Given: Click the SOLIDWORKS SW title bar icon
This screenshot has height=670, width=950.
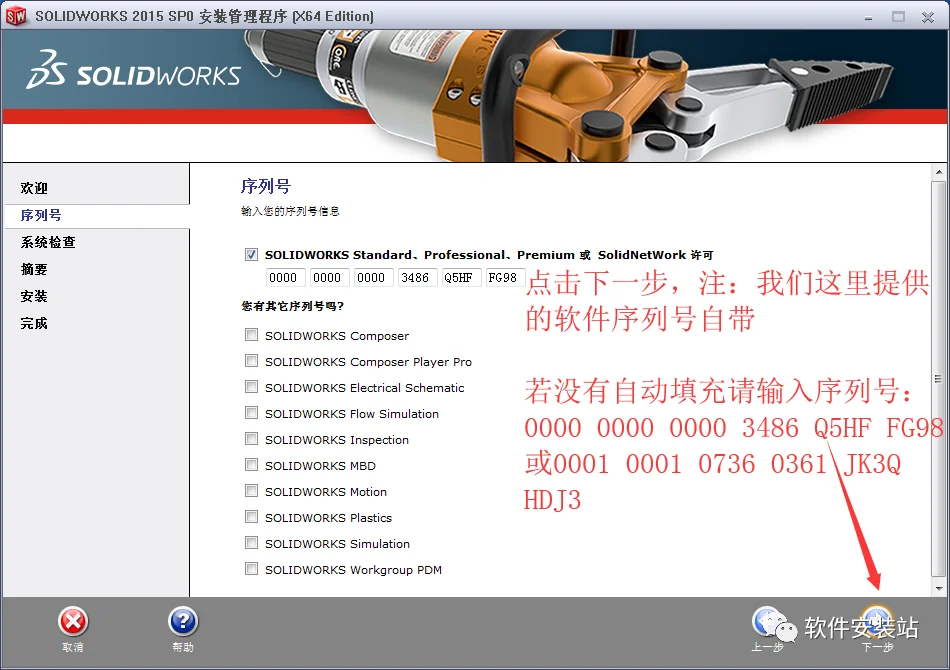Looking at the screenshot, I should click(x=16, y=16).
